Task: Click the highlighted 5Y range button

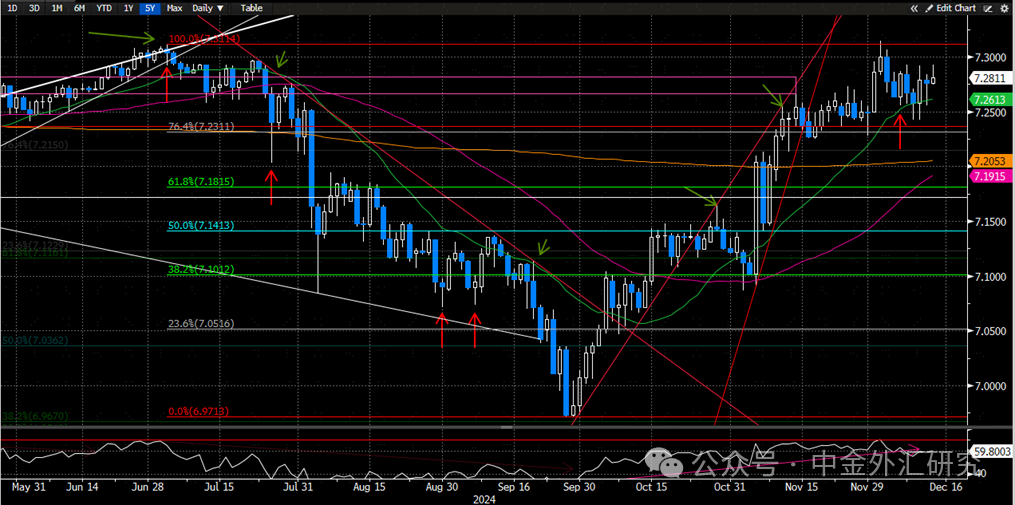Action: point(150,8)
